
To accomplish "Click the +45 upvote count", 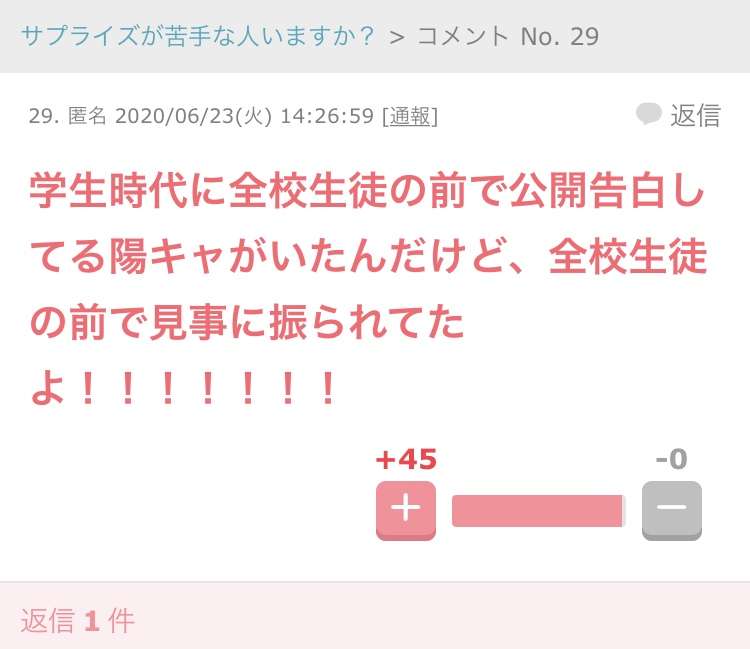I will click(406, 459).
